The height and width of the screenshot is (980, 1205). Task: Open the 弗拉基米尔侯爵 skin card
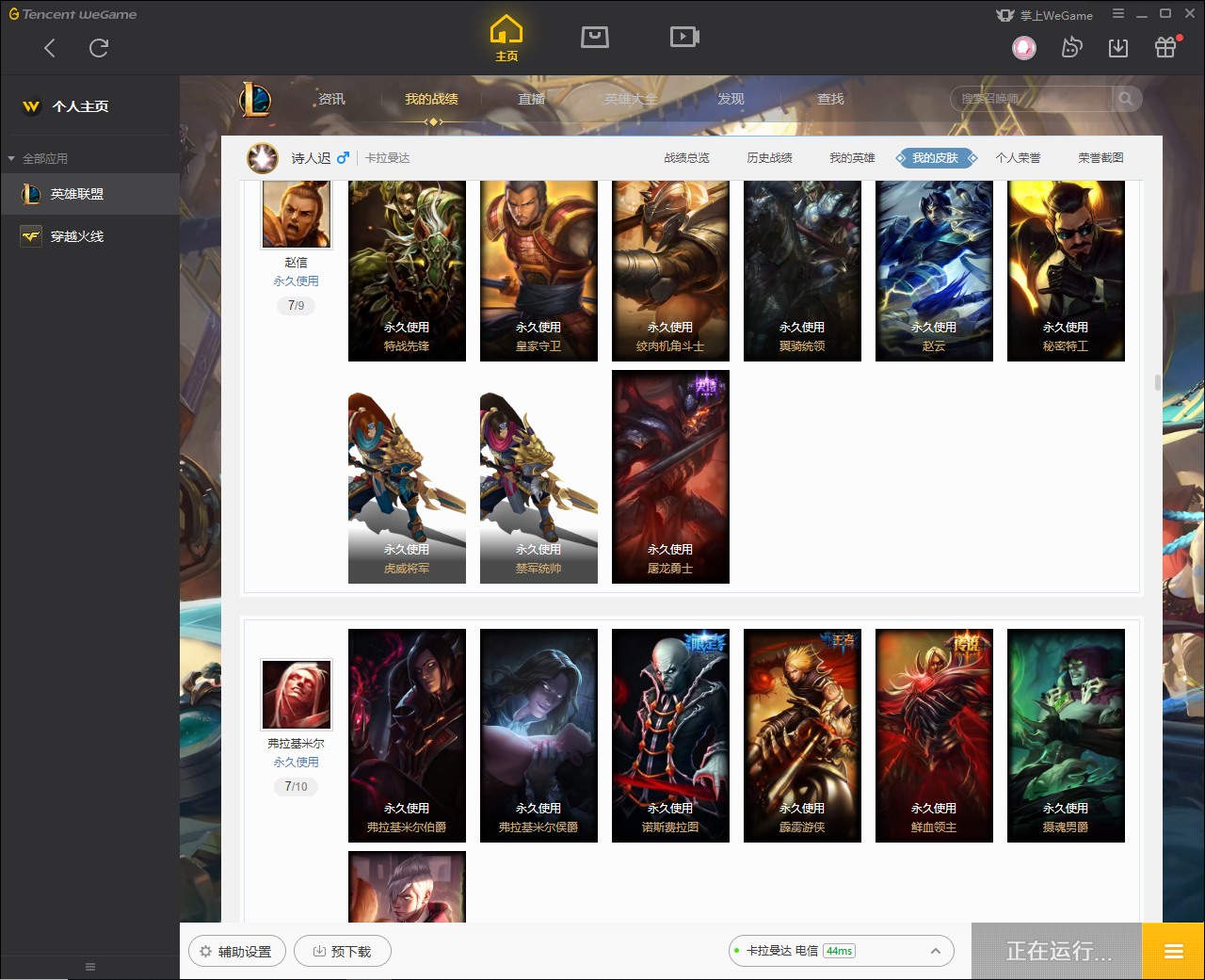click(538, 735)
